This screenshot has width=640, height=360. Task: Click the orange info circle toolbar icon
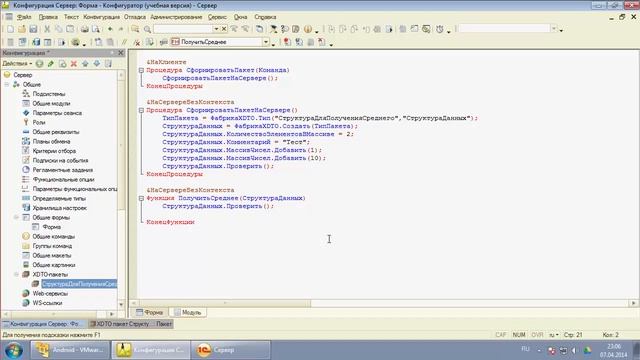click(x=308, y=29)
